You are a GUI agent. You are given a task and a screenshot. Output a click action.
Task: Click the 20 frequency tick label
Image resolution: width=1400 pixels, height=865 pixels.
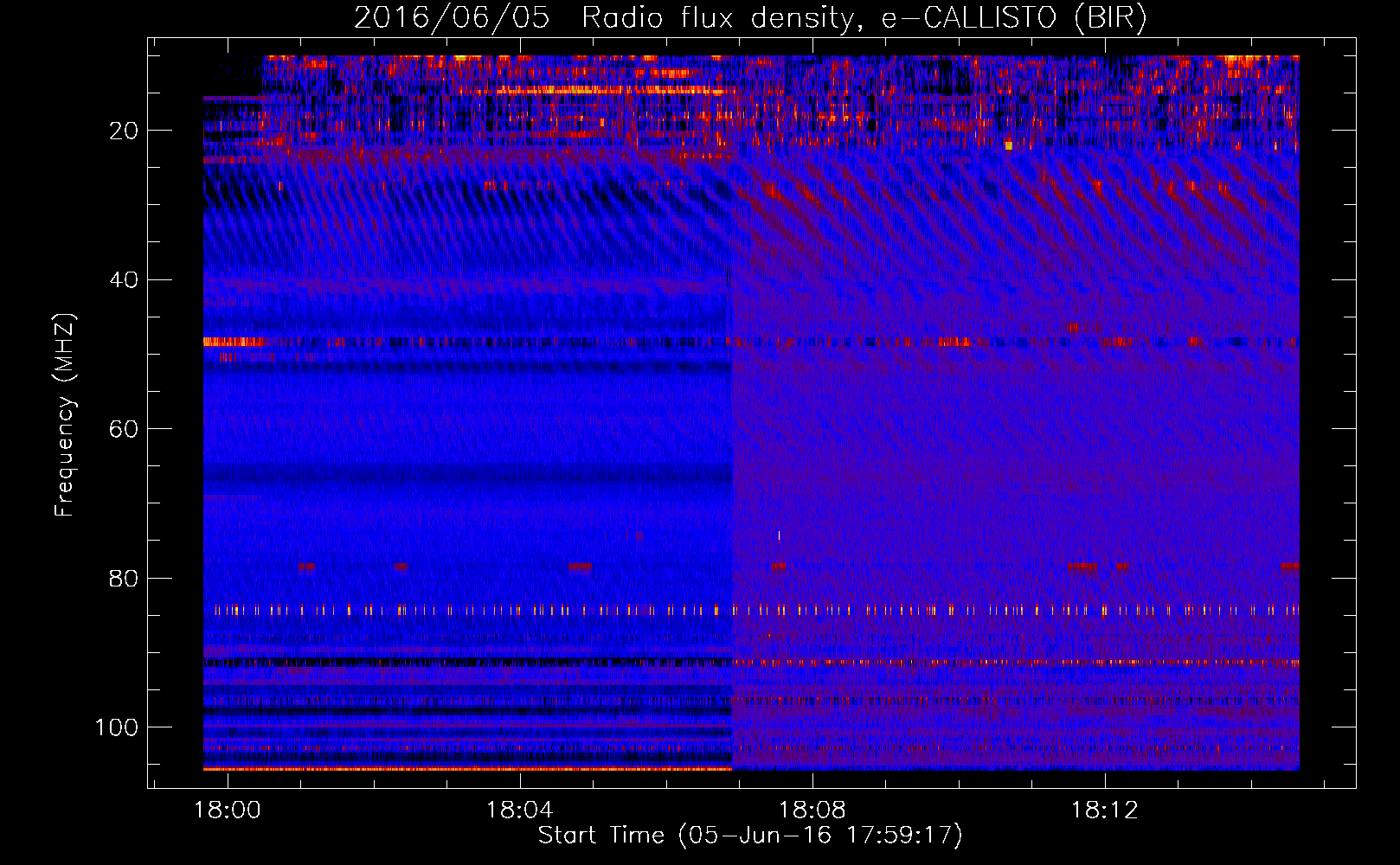[x=124, y=131]
